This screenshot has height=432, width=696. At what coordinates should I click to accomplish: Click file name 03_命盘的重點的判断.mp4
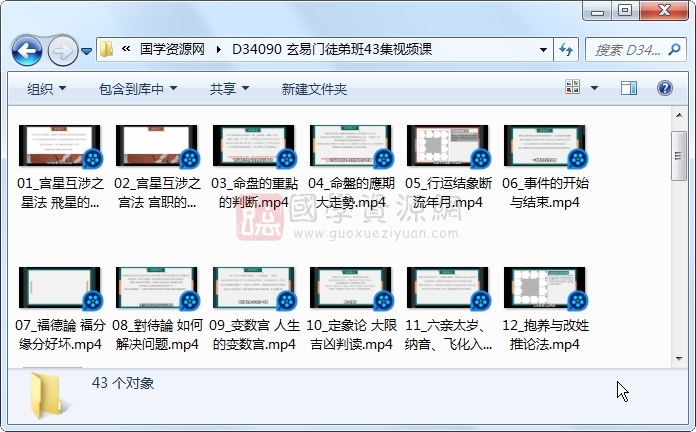click(254, 193)
